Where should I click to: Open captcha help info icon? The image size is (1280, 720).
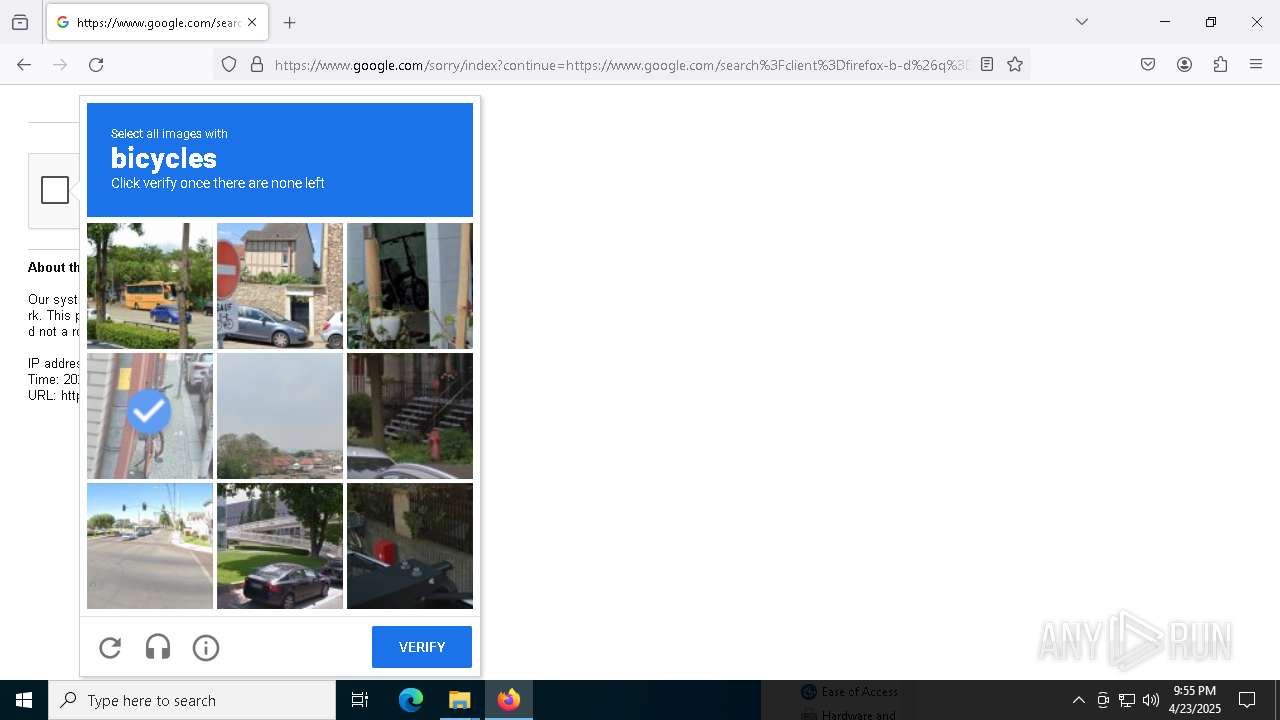(206, 648)
